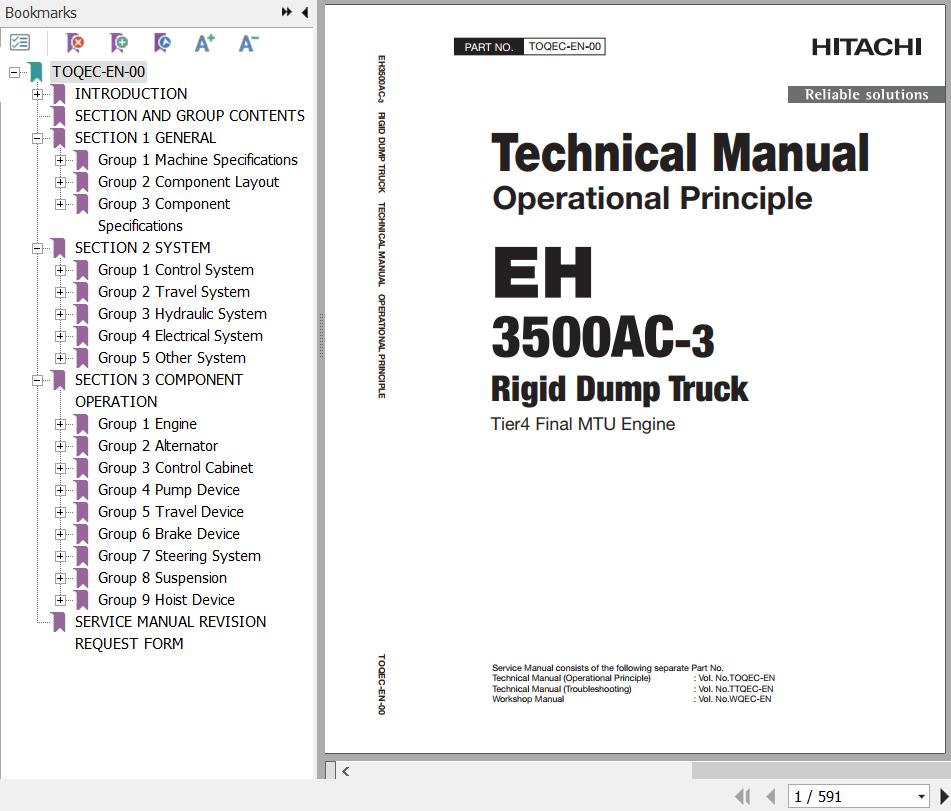Click the splitter handle between bookmarks and page
The width and height of the screenshot is (951, 811).
[321, 335]
